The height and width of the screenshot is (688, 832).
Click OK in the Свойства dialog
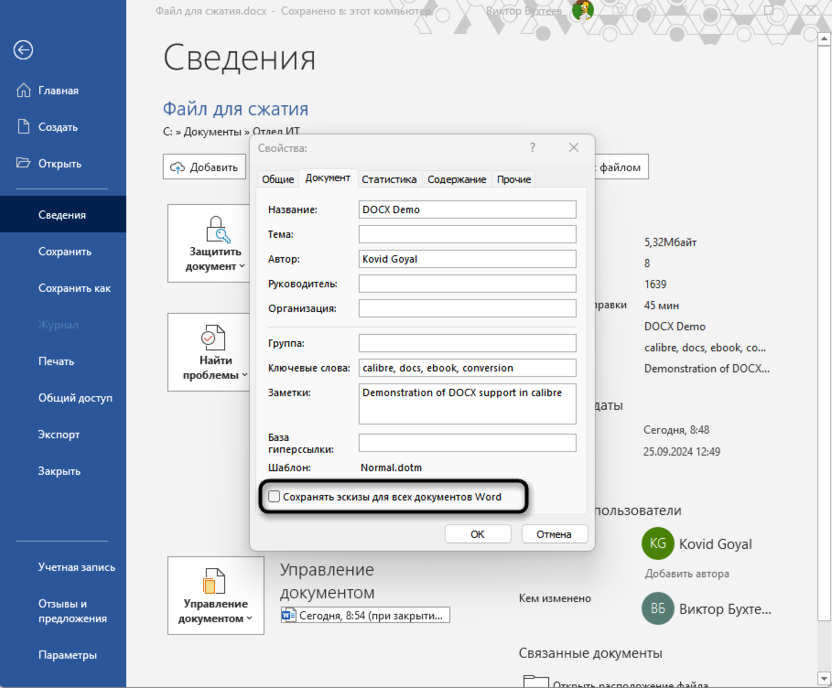click(x=478, y=534)
